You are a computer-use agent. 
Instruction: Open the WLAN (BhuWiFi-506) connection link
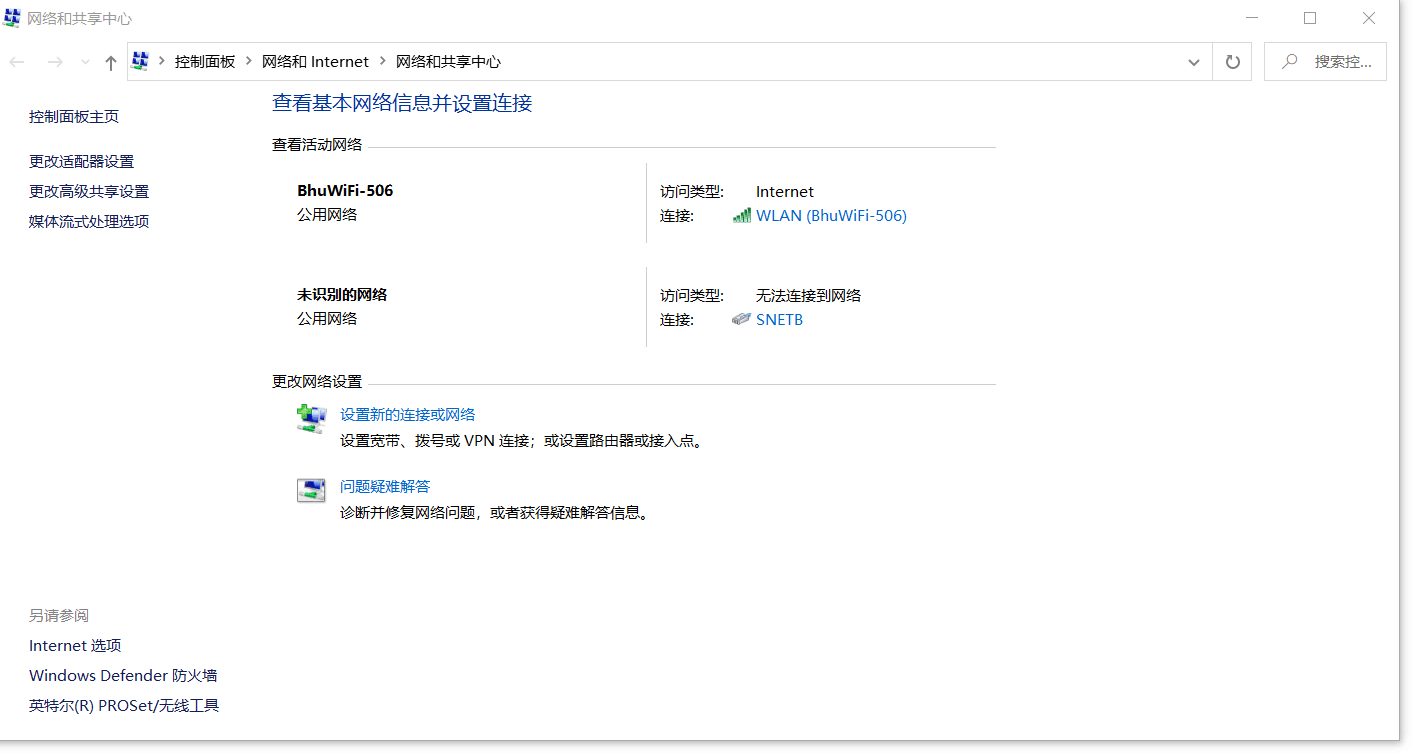point(831,215)
